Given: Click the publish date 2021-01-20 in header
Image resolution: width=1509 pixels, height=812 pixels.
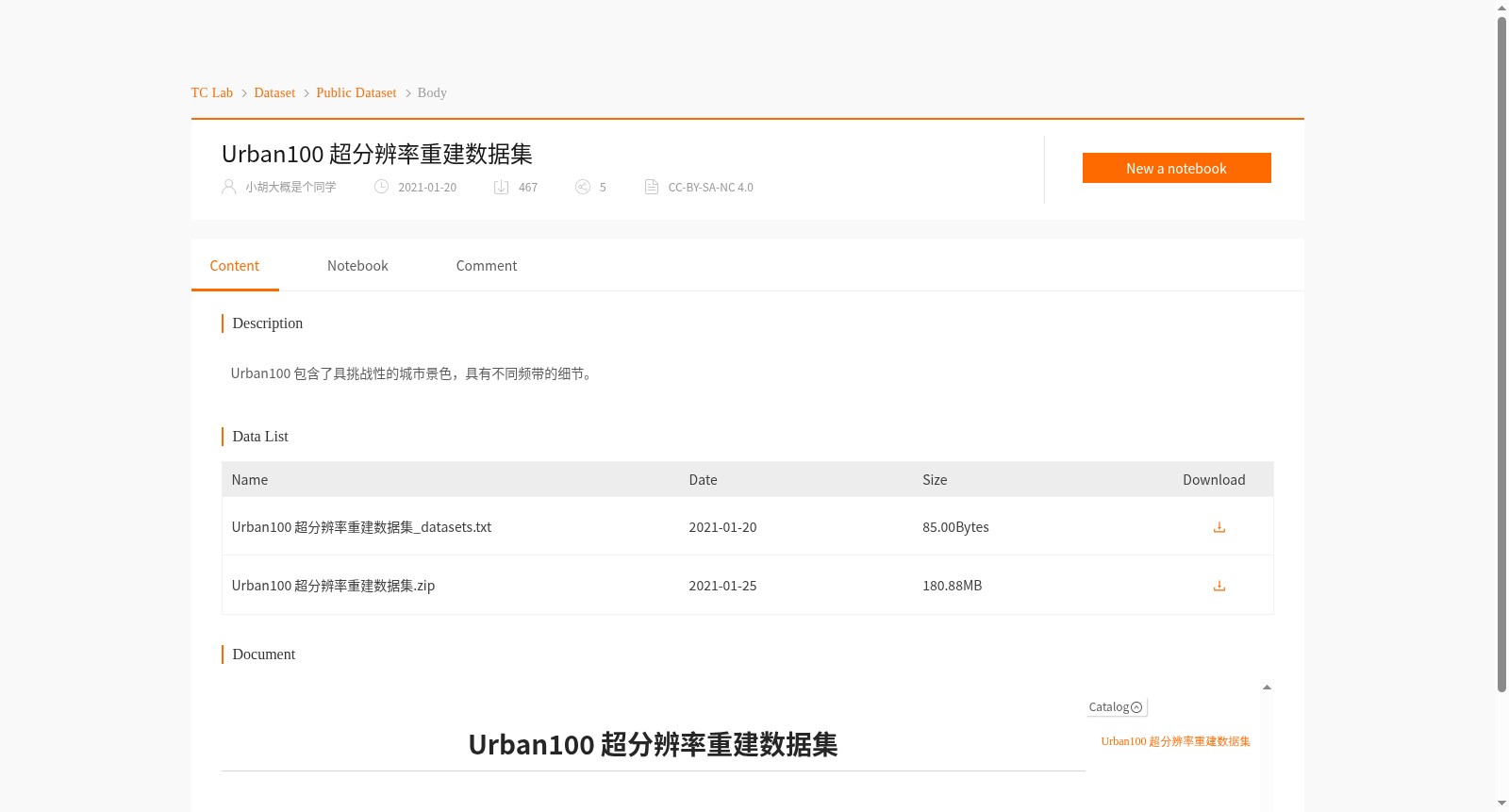Looking at the screenshot, I should tap(427, 187).
